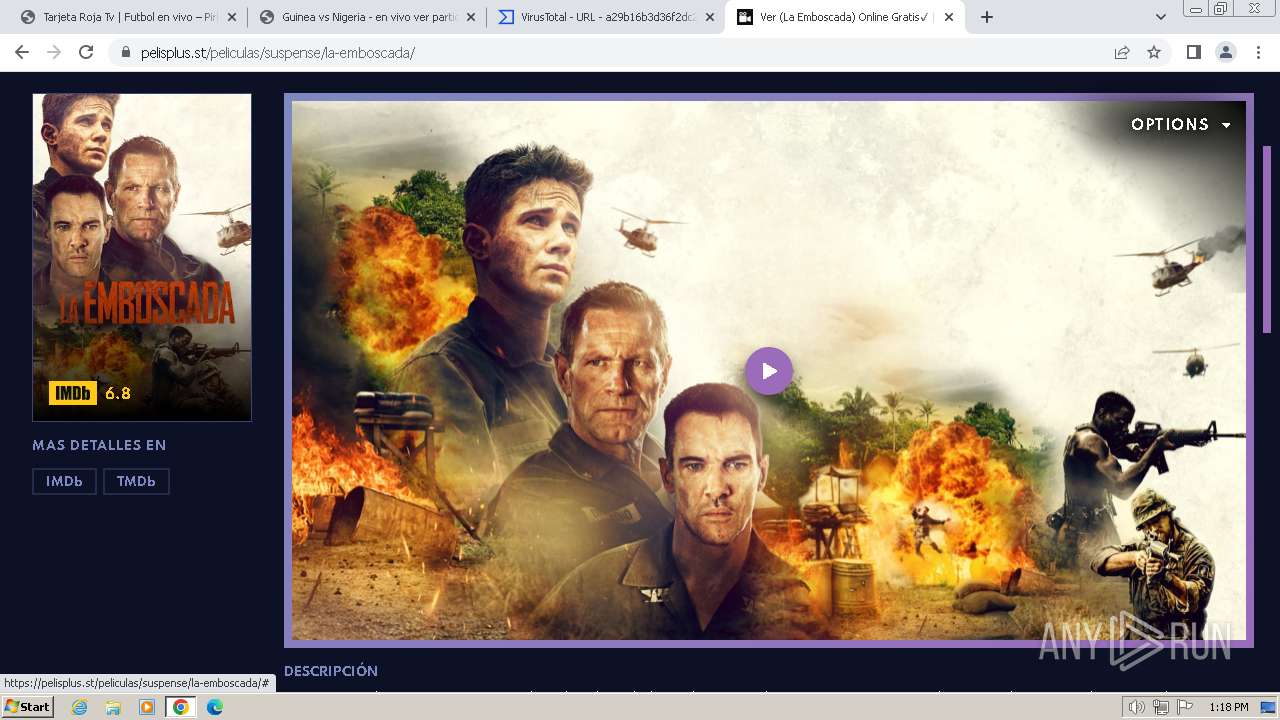Close the VirusTotal tab
Image resolution: width=1280 pixels, height=720 pixels.
coord(709,17)
